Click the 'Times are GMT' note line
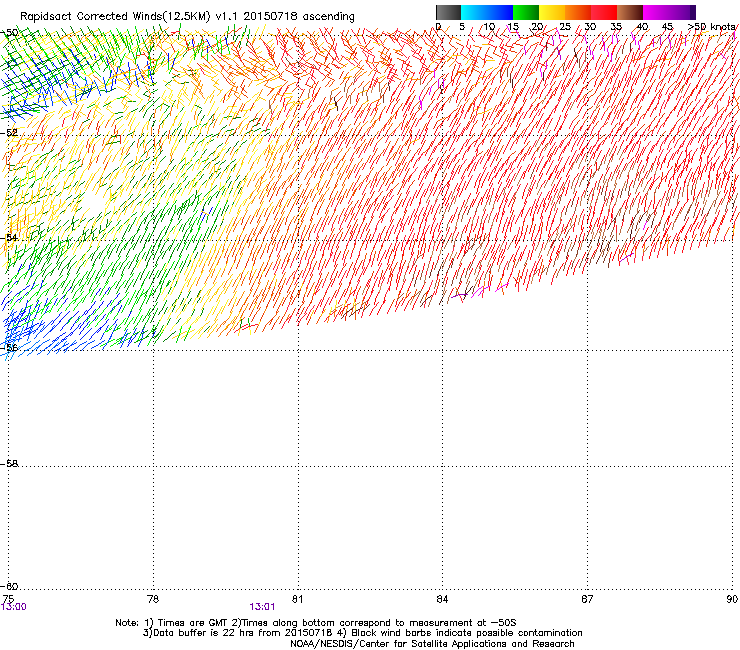Screen dimensions: 740x650 (316, 623)
